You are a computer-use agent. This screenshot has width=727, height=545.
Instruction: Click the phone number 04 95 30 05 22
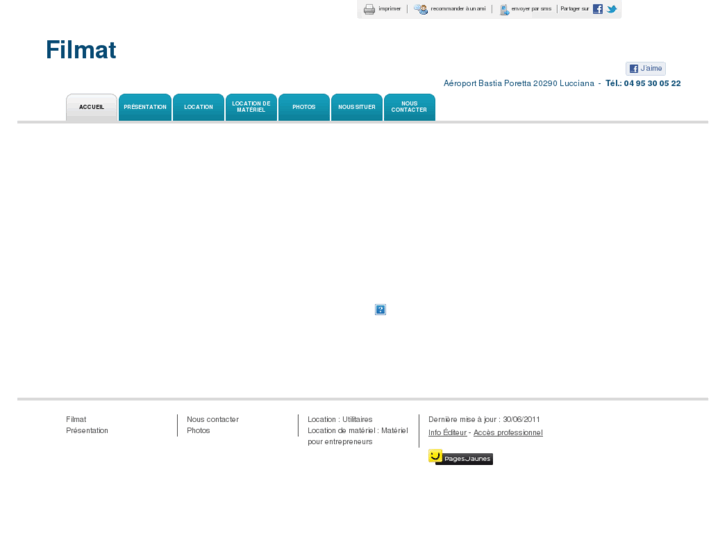(652, 83)
